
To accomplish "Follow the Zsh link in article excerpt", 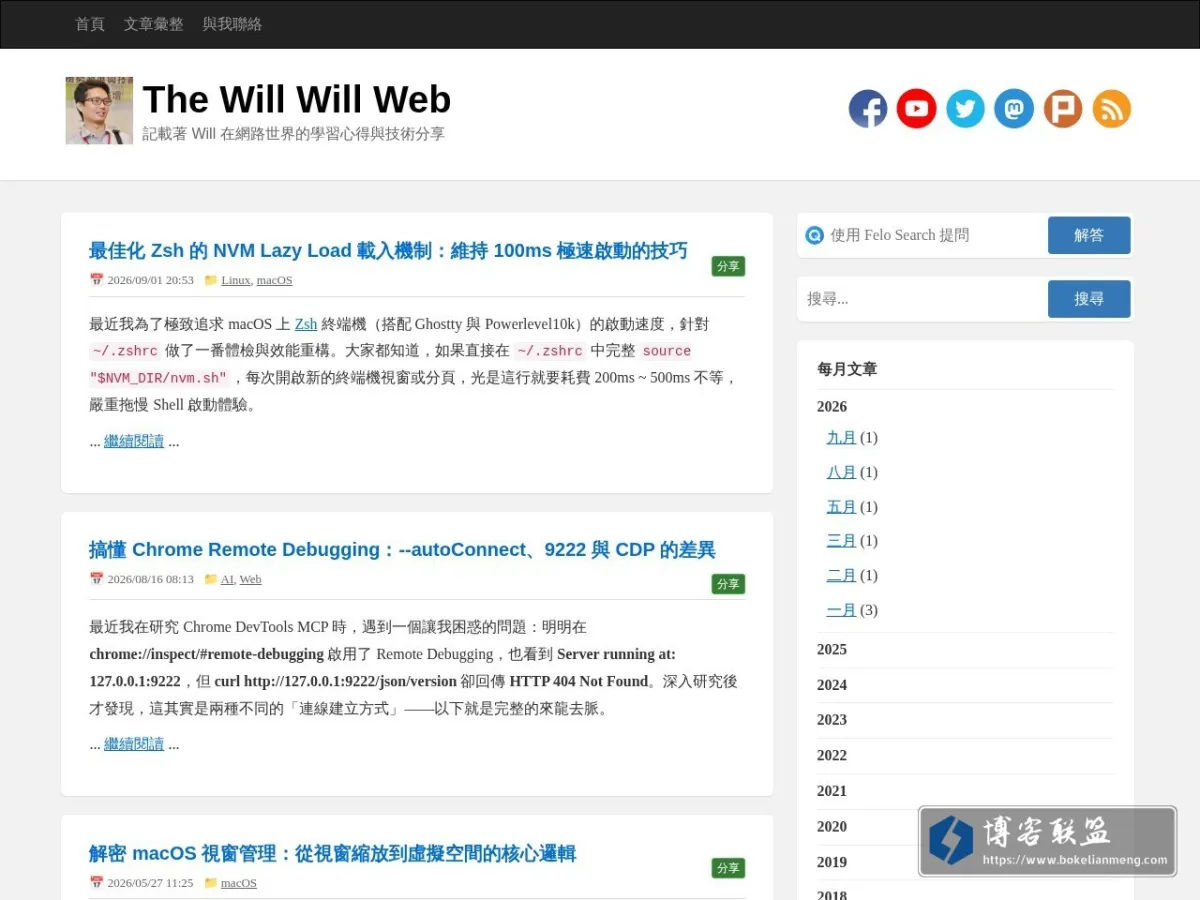I will click(306, 324).
